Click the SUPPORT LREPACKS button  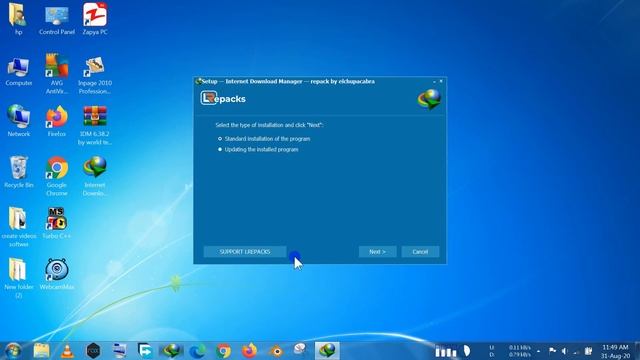245,252
